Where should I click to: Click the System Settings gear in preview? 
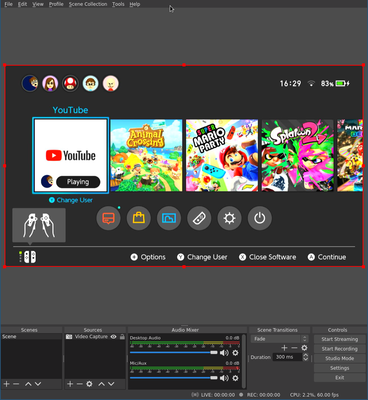[x=229, y=218]
